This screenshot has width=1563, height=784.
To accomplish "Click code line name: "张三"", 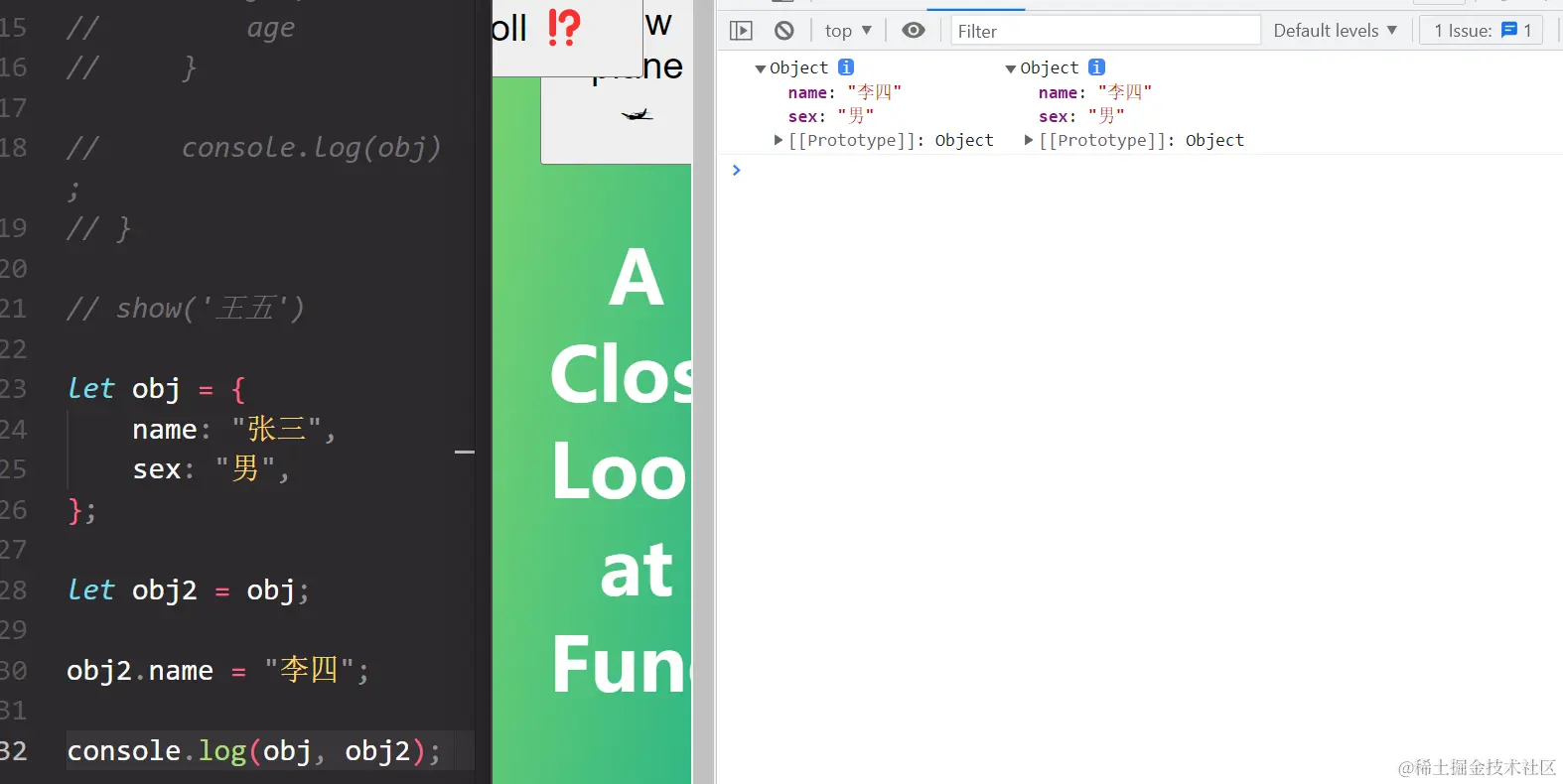I will pos(233,430).
